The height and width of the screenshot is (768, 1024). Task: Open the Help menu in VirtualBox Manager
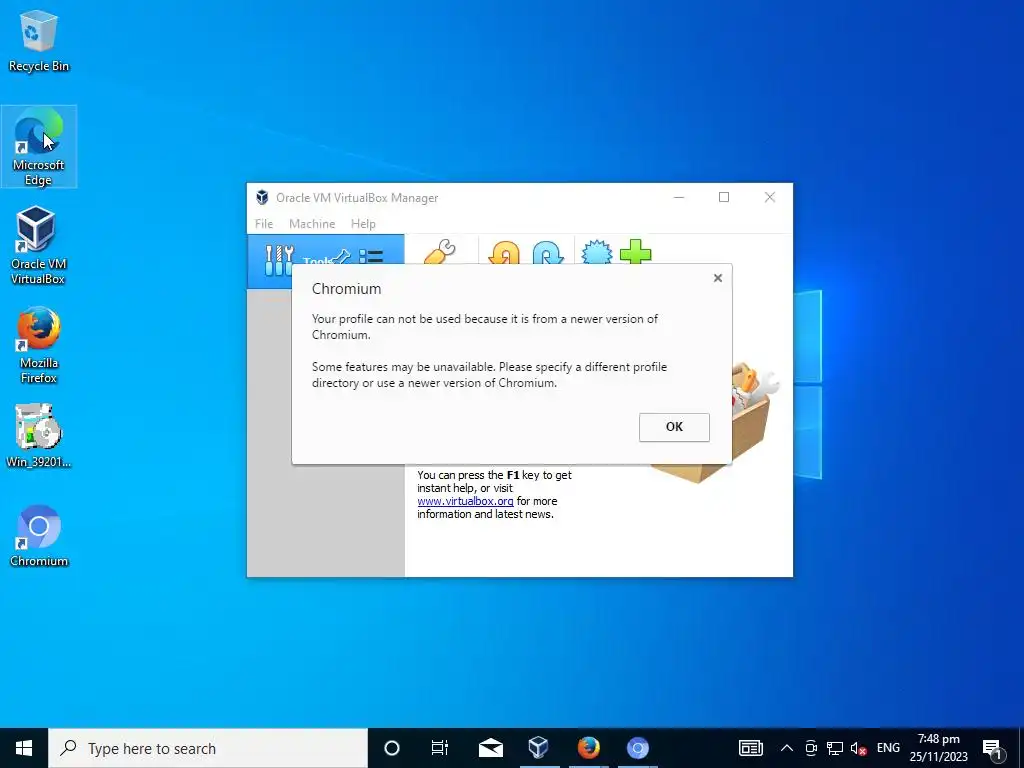point(363,223)
